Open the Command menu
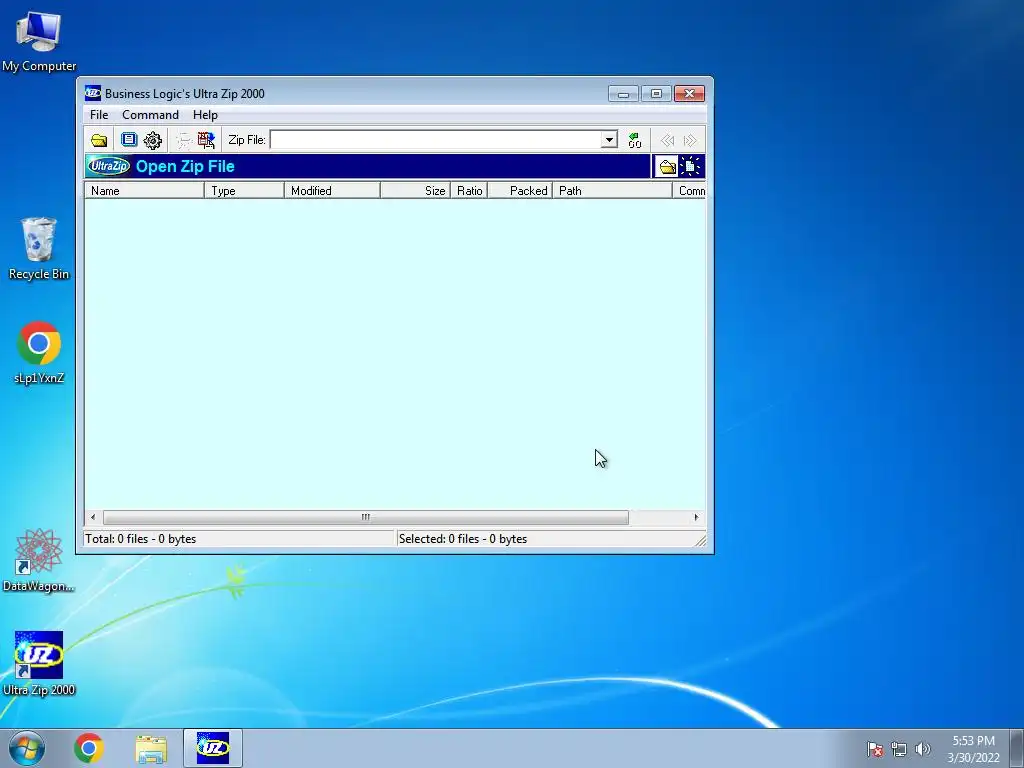This screenshot has width=1024, height=768. click(150, 115)
